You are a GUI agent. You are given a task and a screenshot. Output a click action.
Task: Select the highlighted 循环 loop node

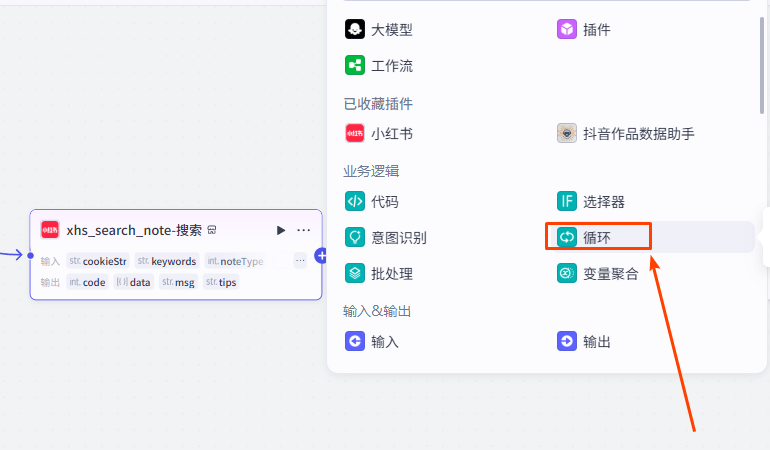tap(598, 237)
